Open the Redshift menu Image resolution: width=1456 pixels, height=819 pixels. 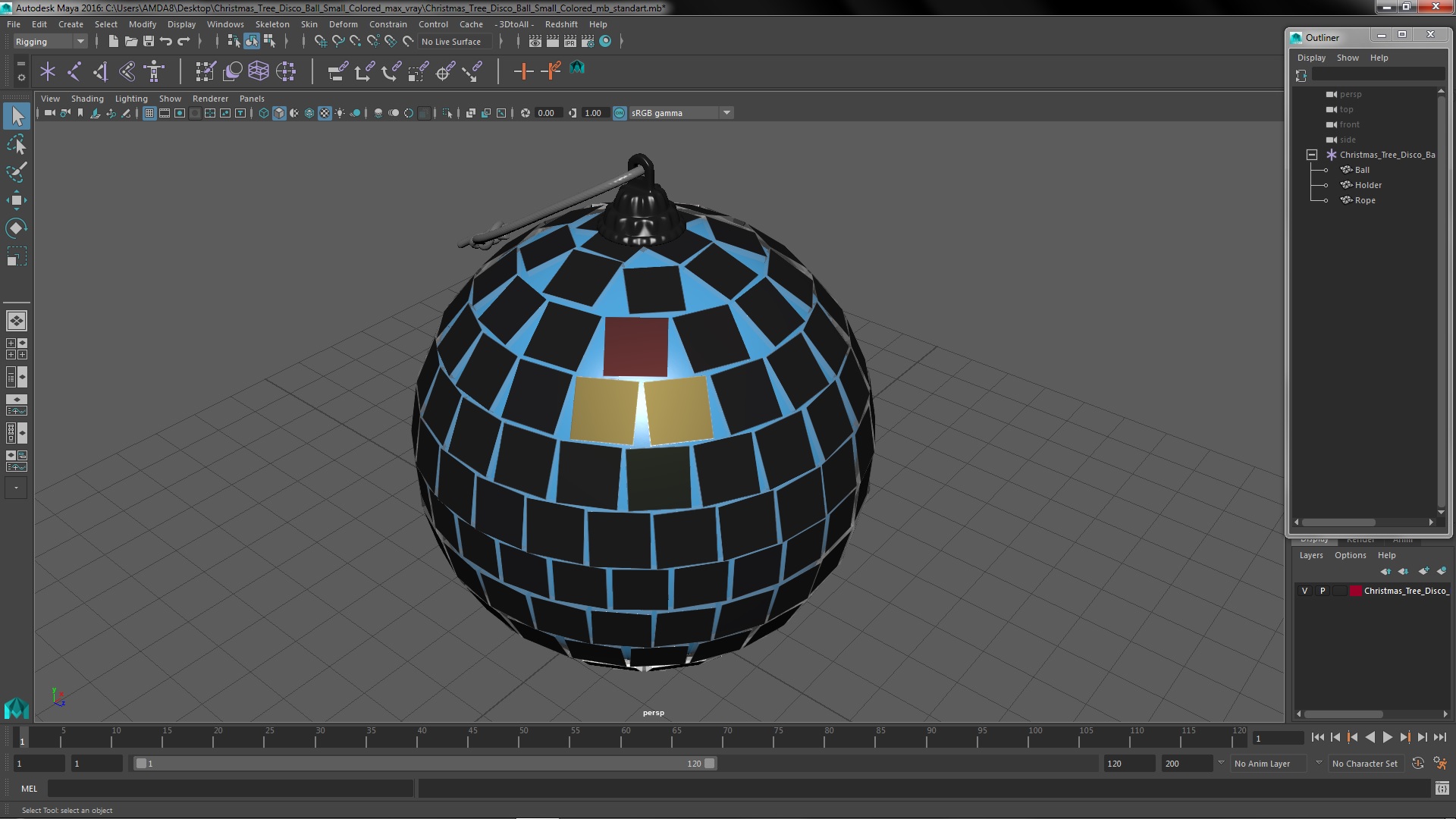click(x=561, y=24)
